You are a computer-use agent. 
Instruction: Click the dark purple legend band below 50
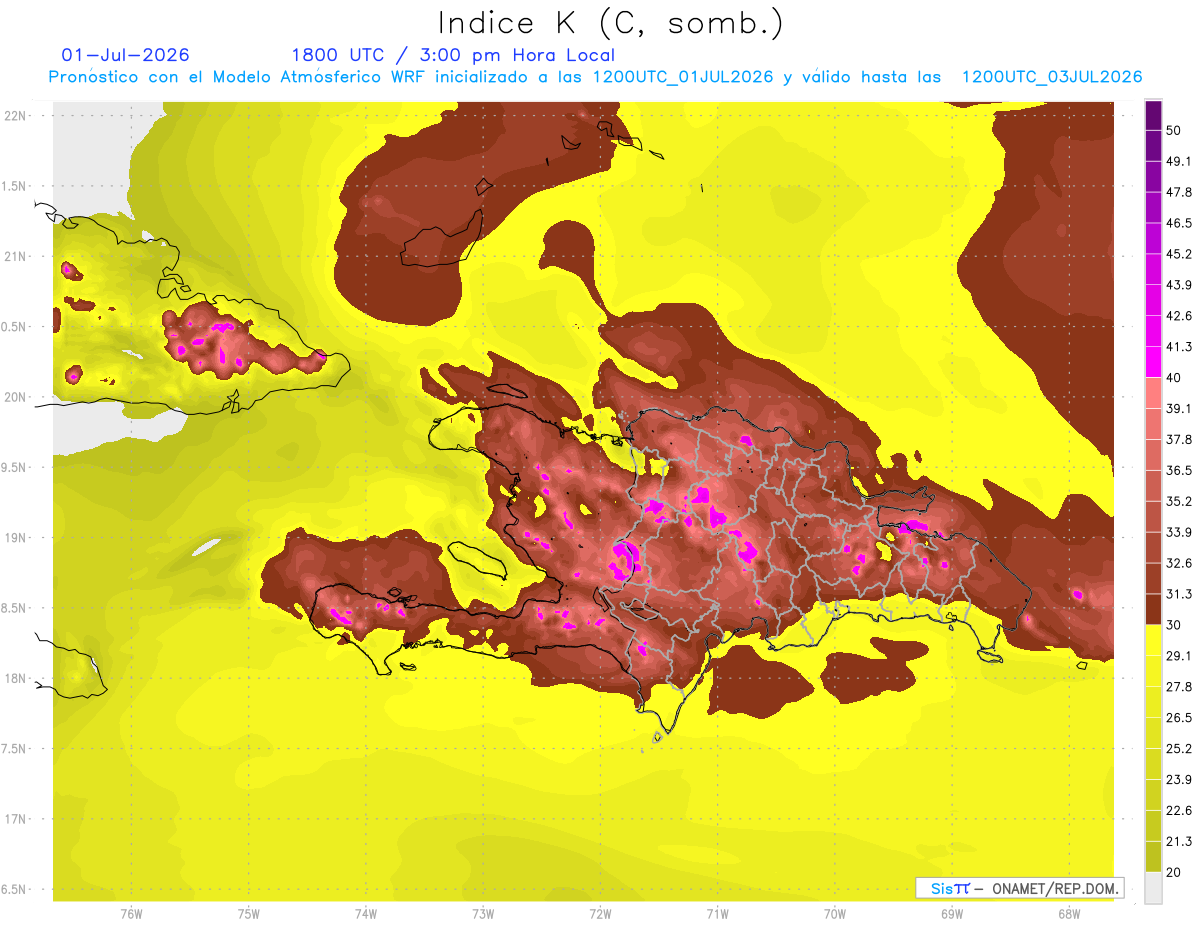coord(1153,115)
